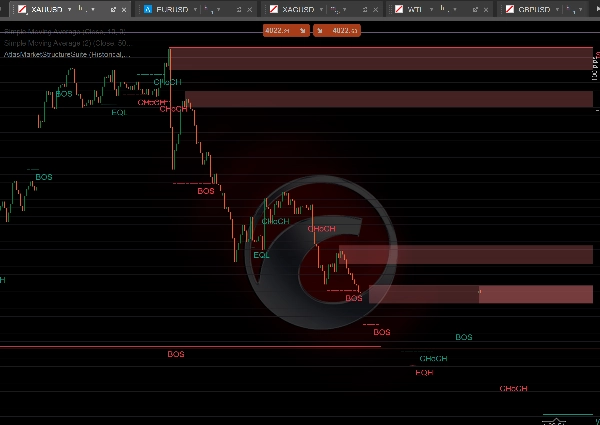
Task: Click the EURUSD tab blue logo icon
Action: [148, 10]
